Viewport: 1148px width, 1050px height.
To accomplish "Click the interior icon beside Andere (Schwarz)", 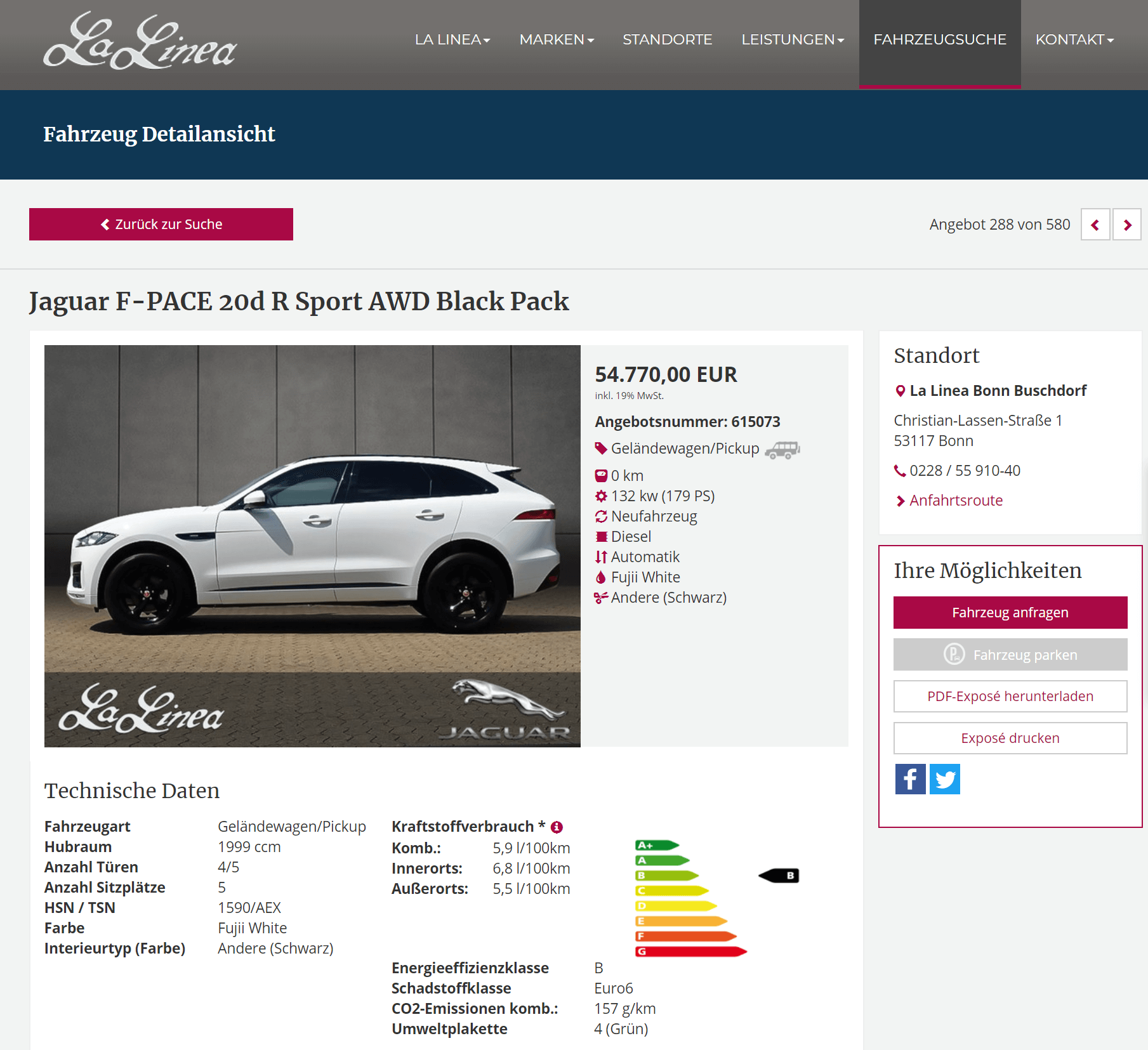I will [x=601, y=598].
